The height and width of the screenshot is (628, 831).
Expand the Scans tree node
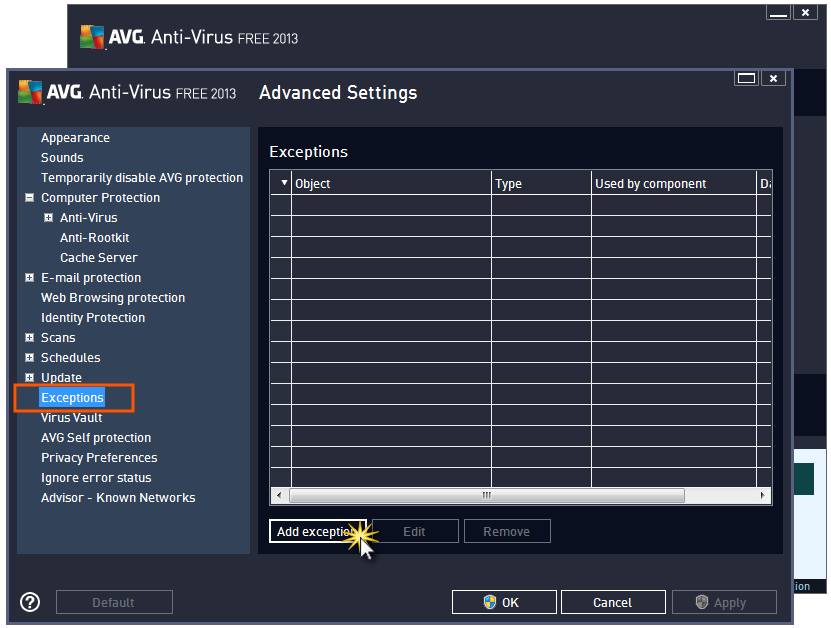[x=30, y=338]
